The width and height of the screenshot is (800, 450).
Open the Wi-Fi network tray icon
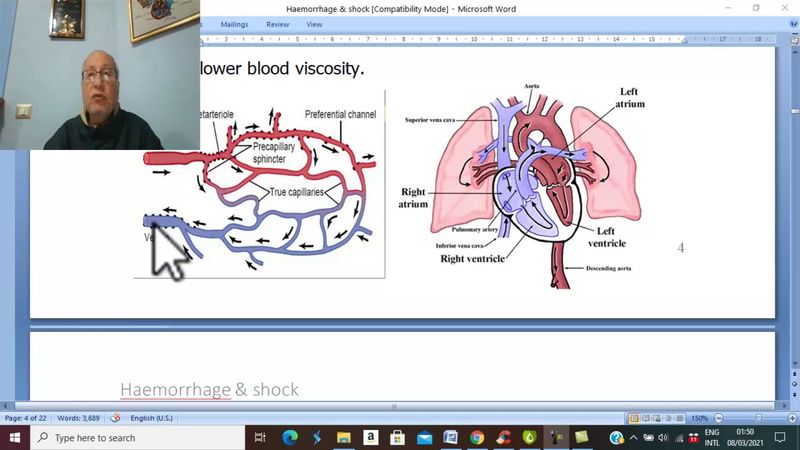[679, 438]
